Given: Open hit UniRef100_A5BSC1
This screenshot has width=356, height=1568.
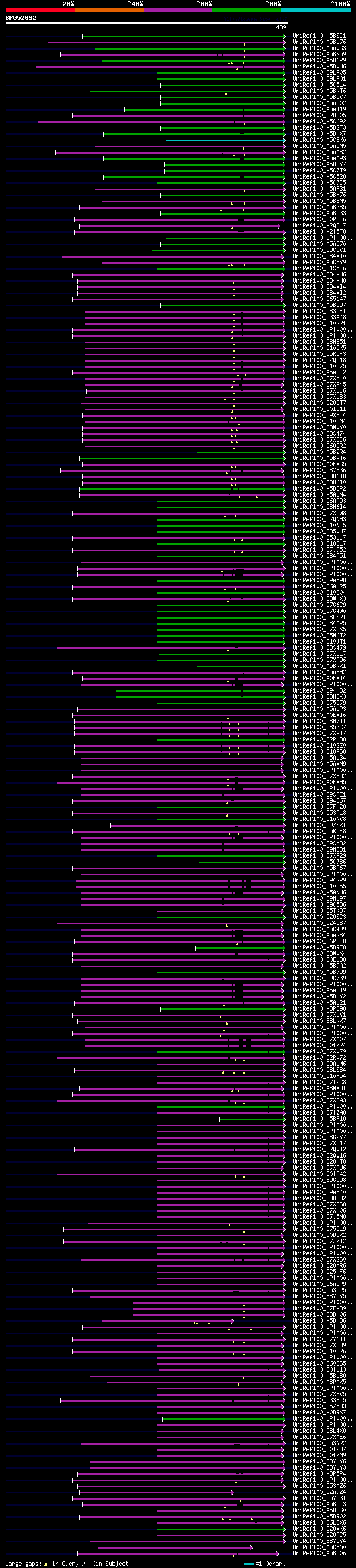Looking at the screenshot, I should tap(319, 37).
